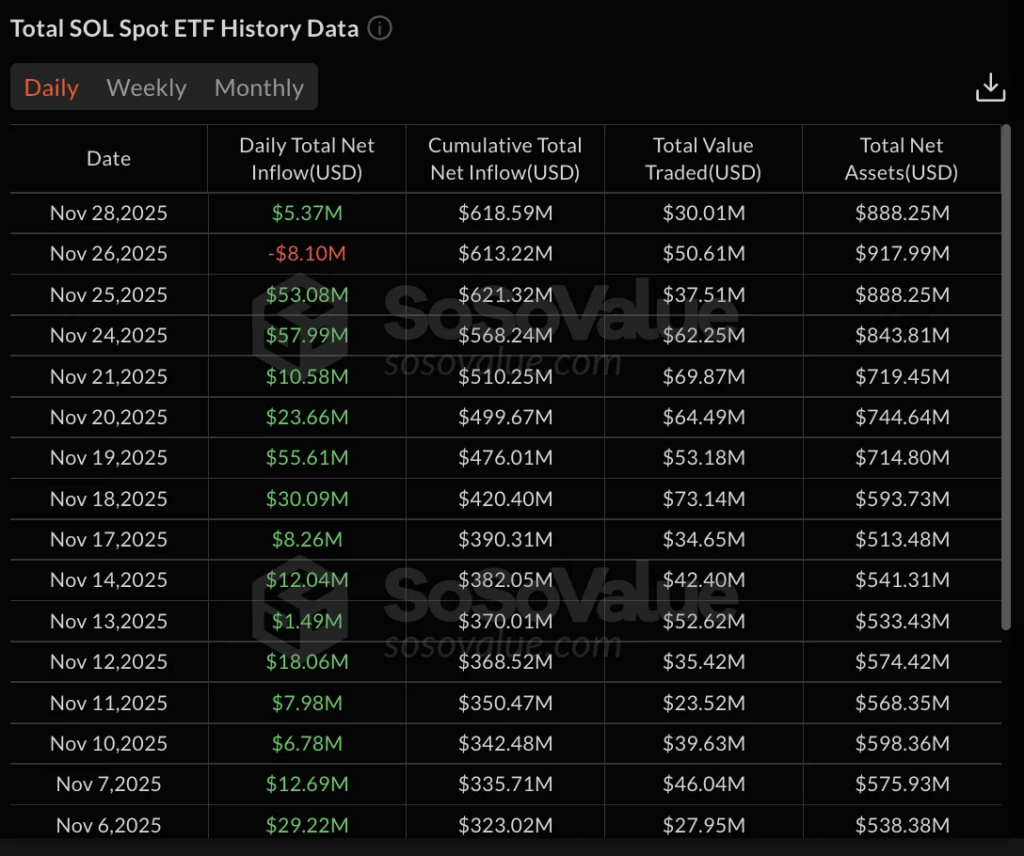
Task: Click the Date column header
Action: pyautogui.click(x=108, y=158)
